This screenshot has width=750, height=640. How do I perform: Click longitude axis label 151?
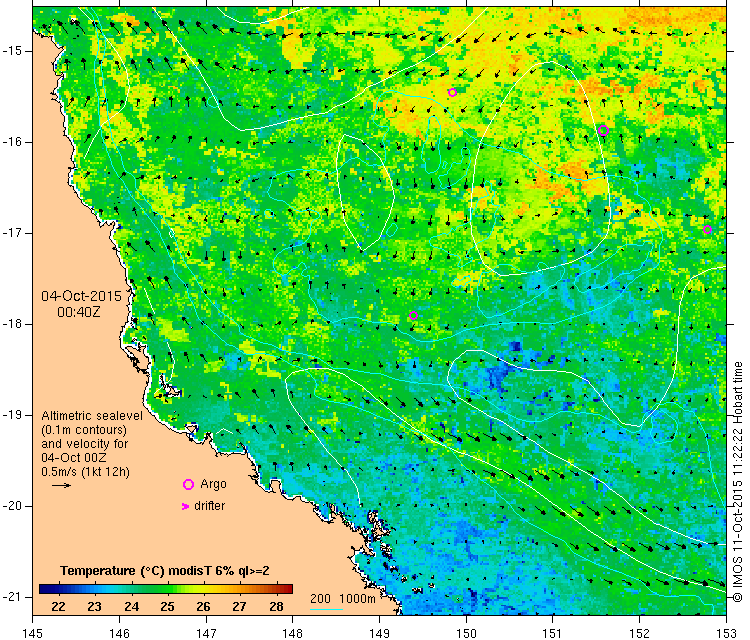coord(552,633)
